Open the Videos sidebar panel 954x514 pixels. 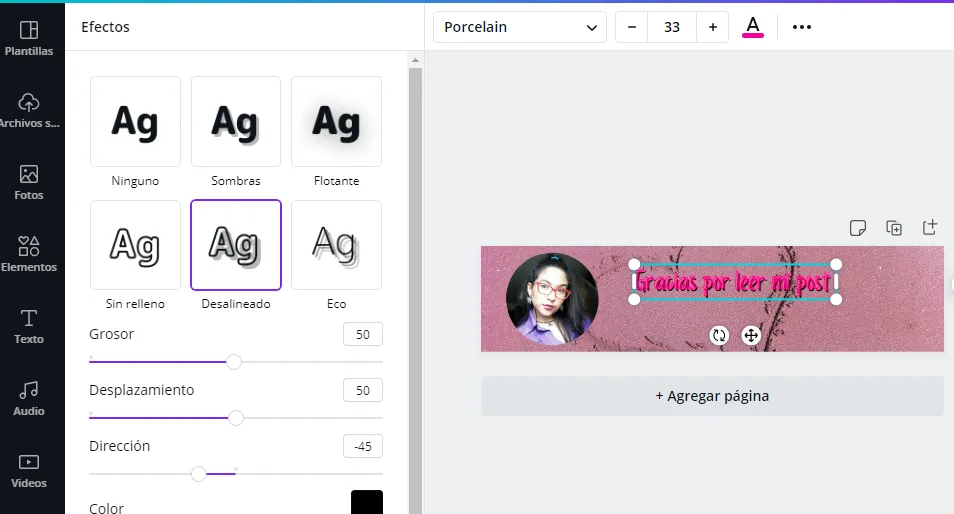click(x=29, y=471)
